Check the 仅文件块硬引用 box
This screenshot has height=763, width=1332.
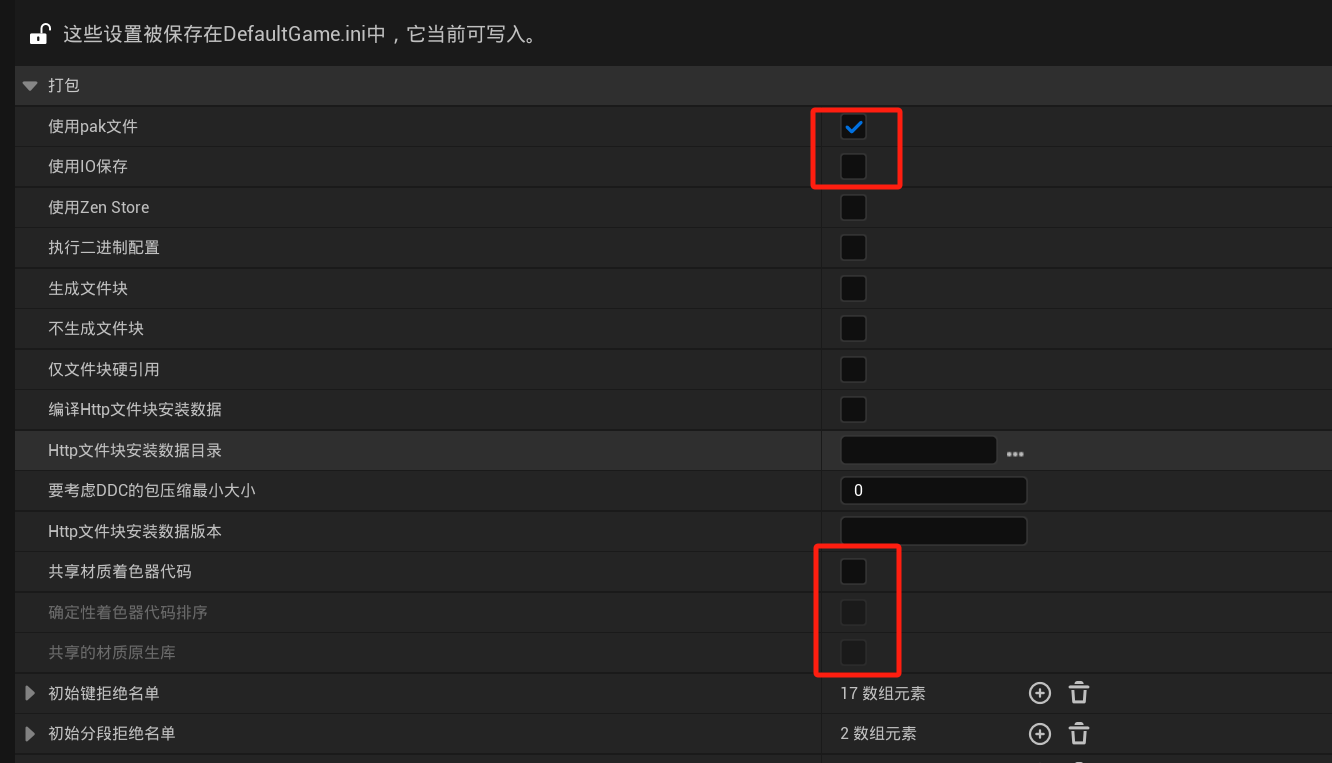853,370
